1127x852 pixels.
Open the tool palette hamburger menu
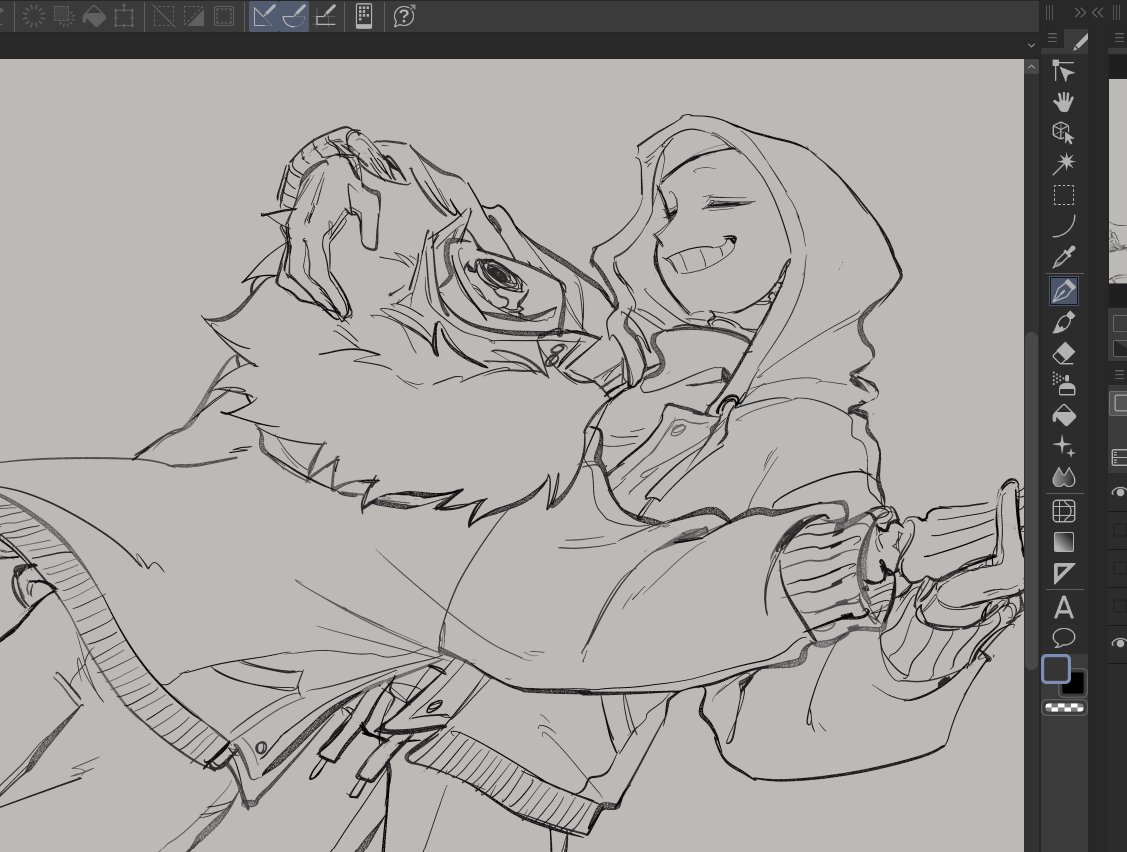[1052, 38]
